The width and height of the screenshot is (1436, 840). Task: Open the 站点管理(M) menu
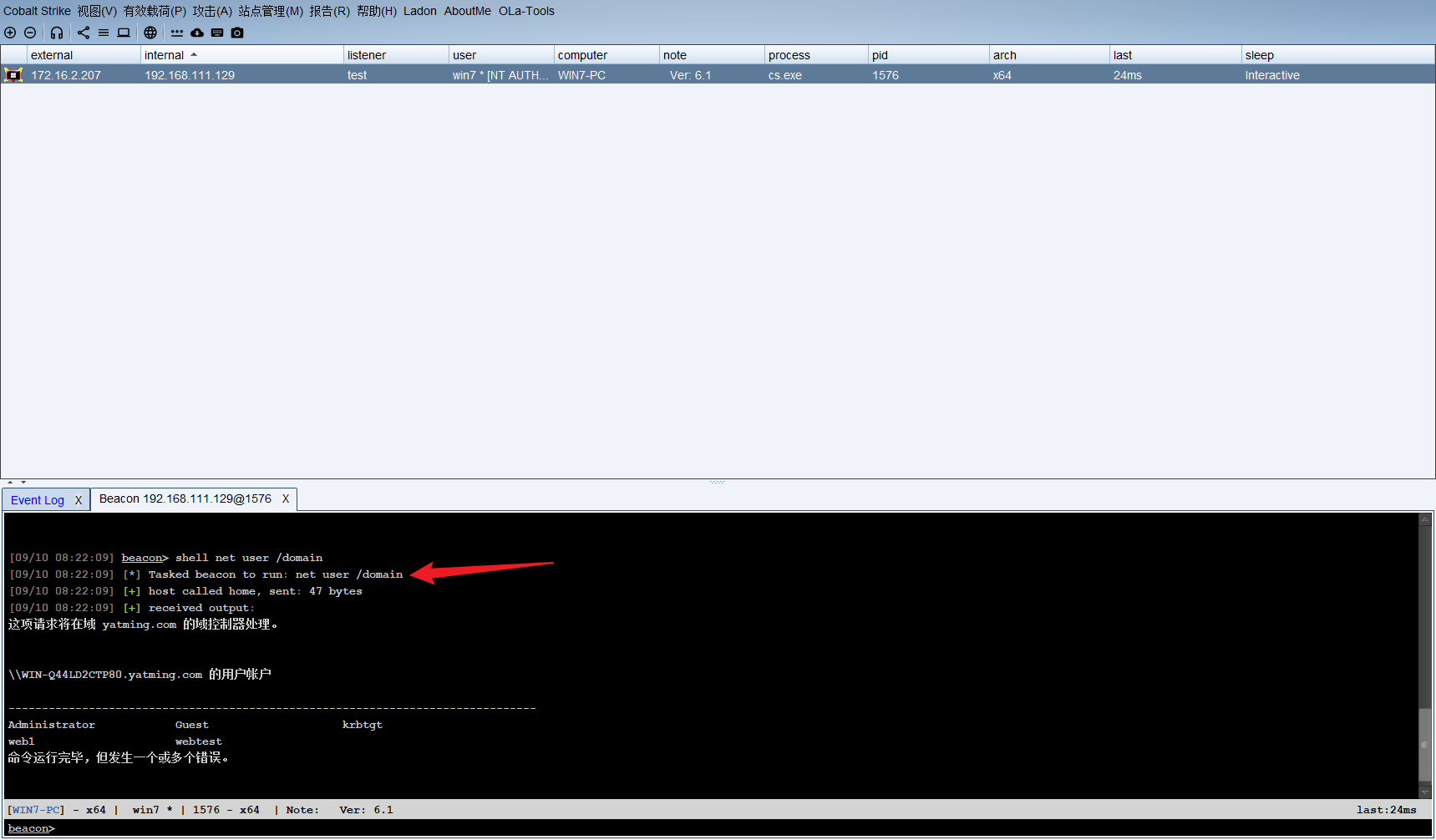pyautogui.click(x=271, y=11)
